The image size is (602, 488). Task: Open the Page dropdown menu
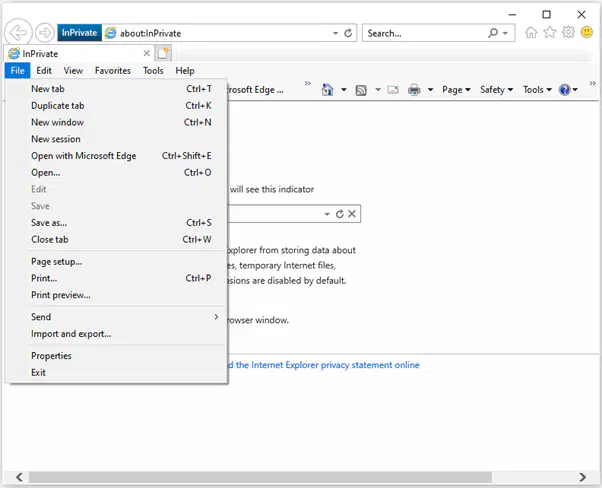[x=456, y=90]
